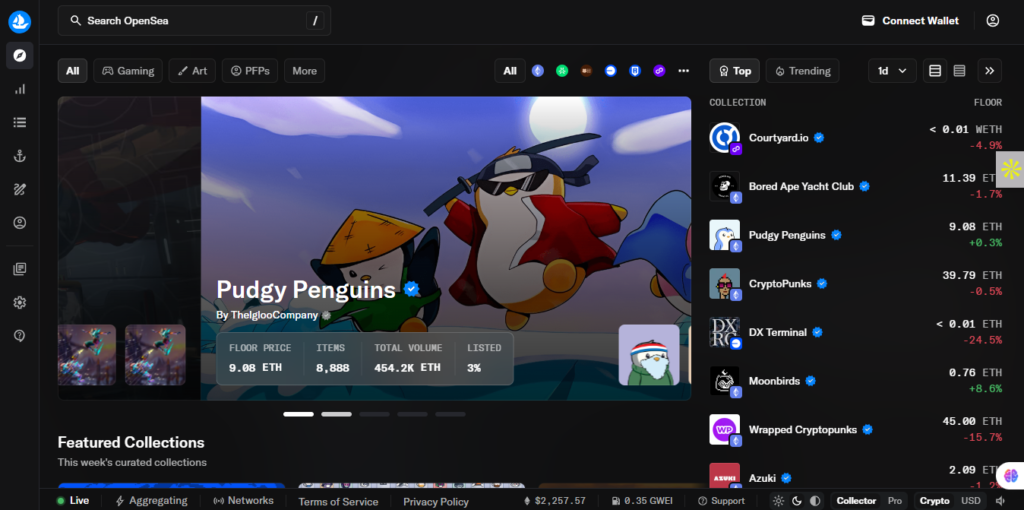The width and height of the screenshot is (1024, 510).
Task: Open Privacy Policy link
Action: coord(436,502)
